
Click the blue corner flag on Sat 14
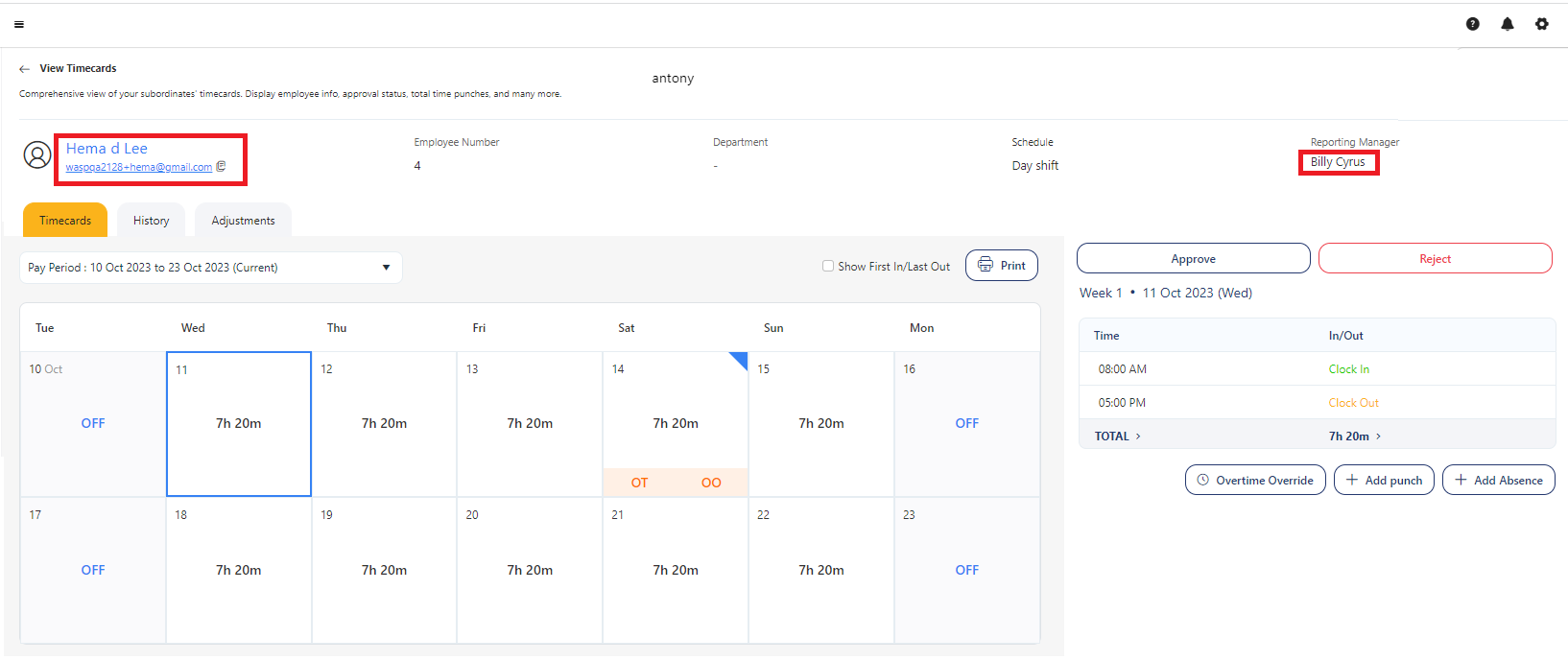[x=739, y=360]
